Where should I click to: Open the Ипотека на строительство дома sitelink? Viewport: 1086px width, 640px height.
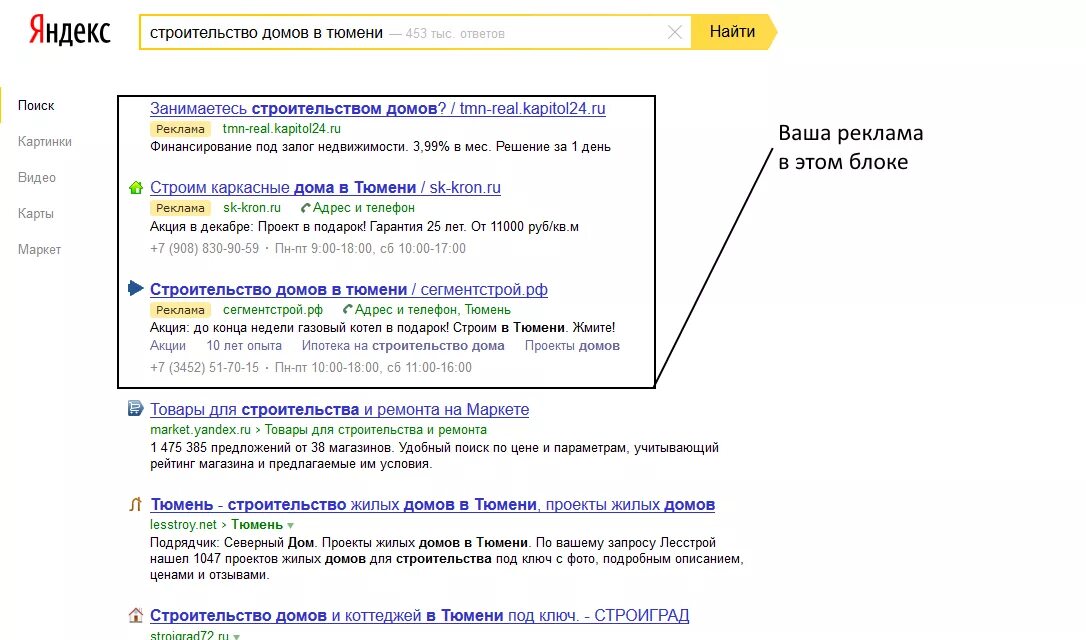pyautogui.click(x=402, y=346)
